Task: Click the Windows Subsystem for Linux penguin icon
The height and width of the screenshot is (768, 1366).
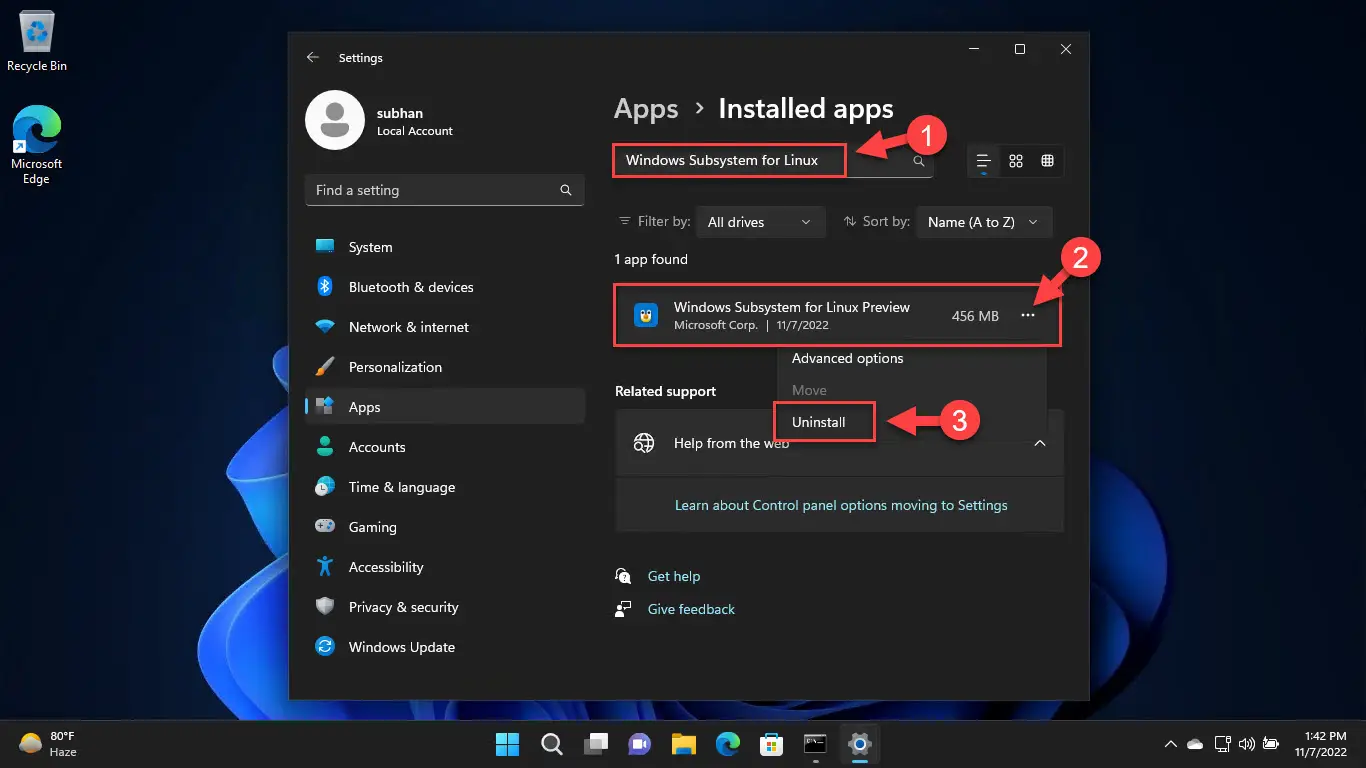Action: (x=646, y=316)
